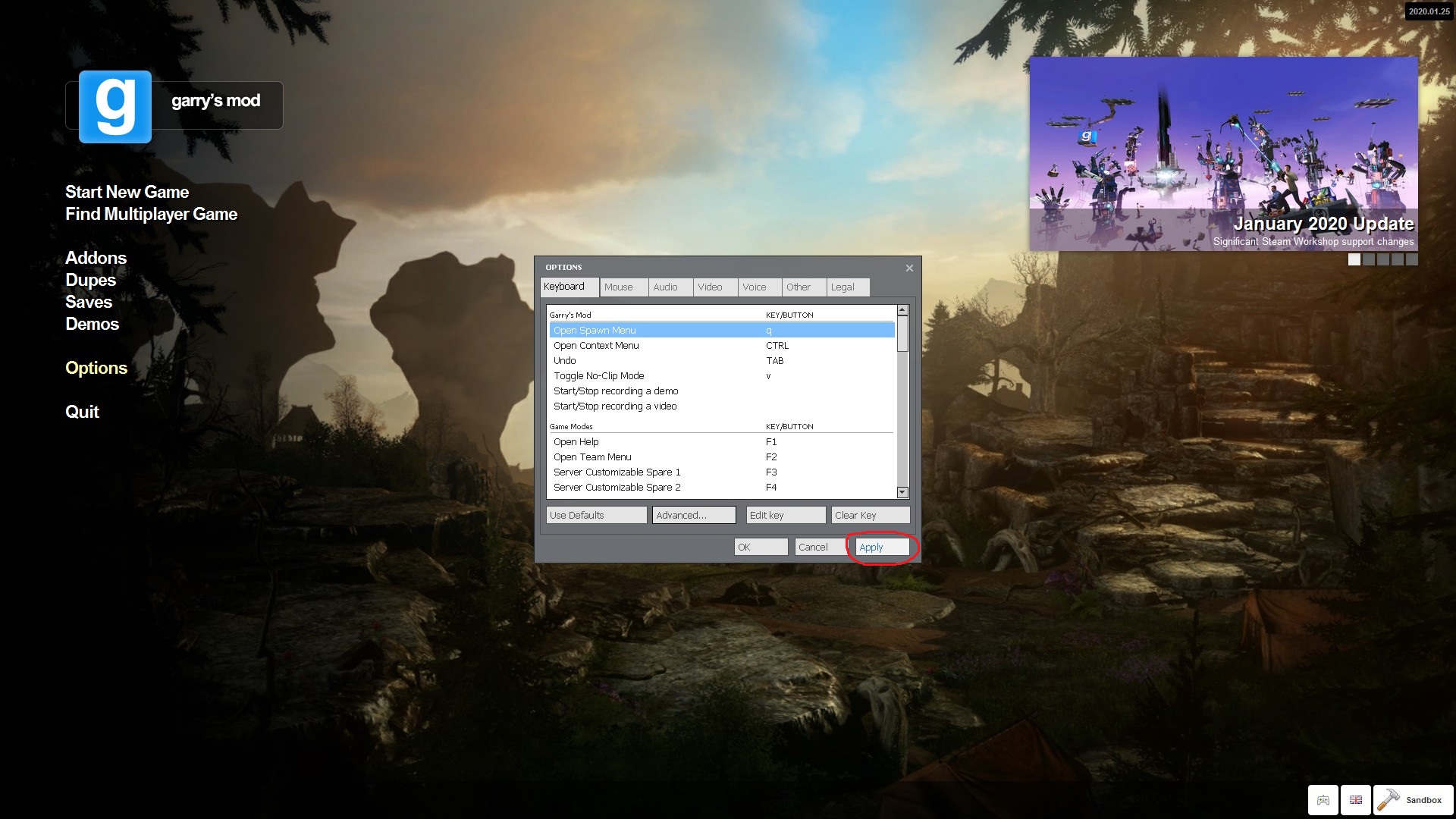Select the Toggle No-Clip Mode binding row
Screen dimensions: 1456x819
tap(599, 376)
